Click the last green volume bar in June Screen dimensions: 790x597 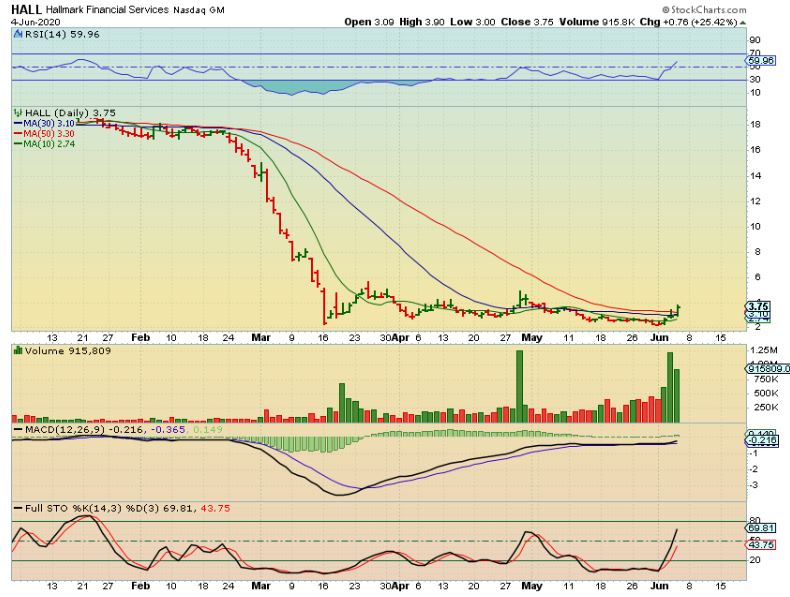tap(677, 395)
